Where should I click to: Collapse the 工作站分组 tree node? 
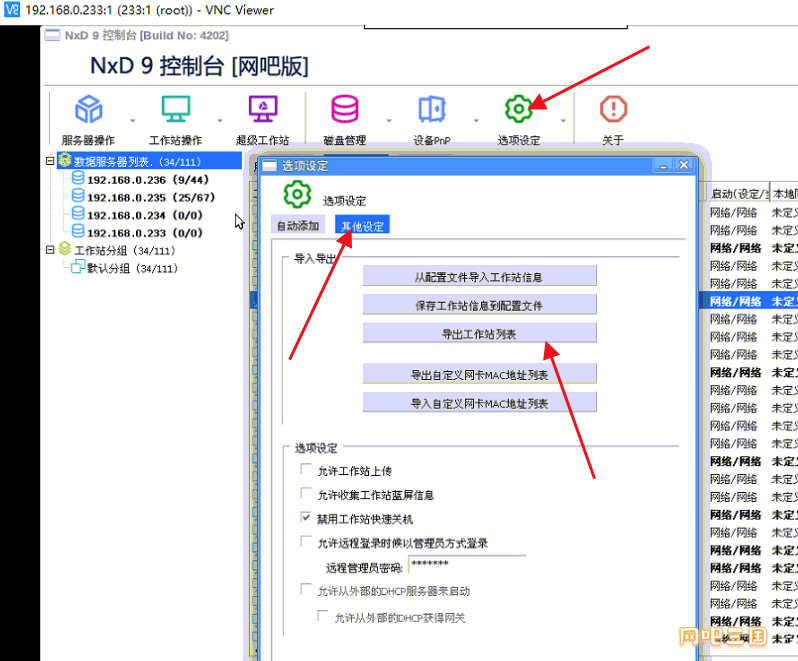coord(50,250)
